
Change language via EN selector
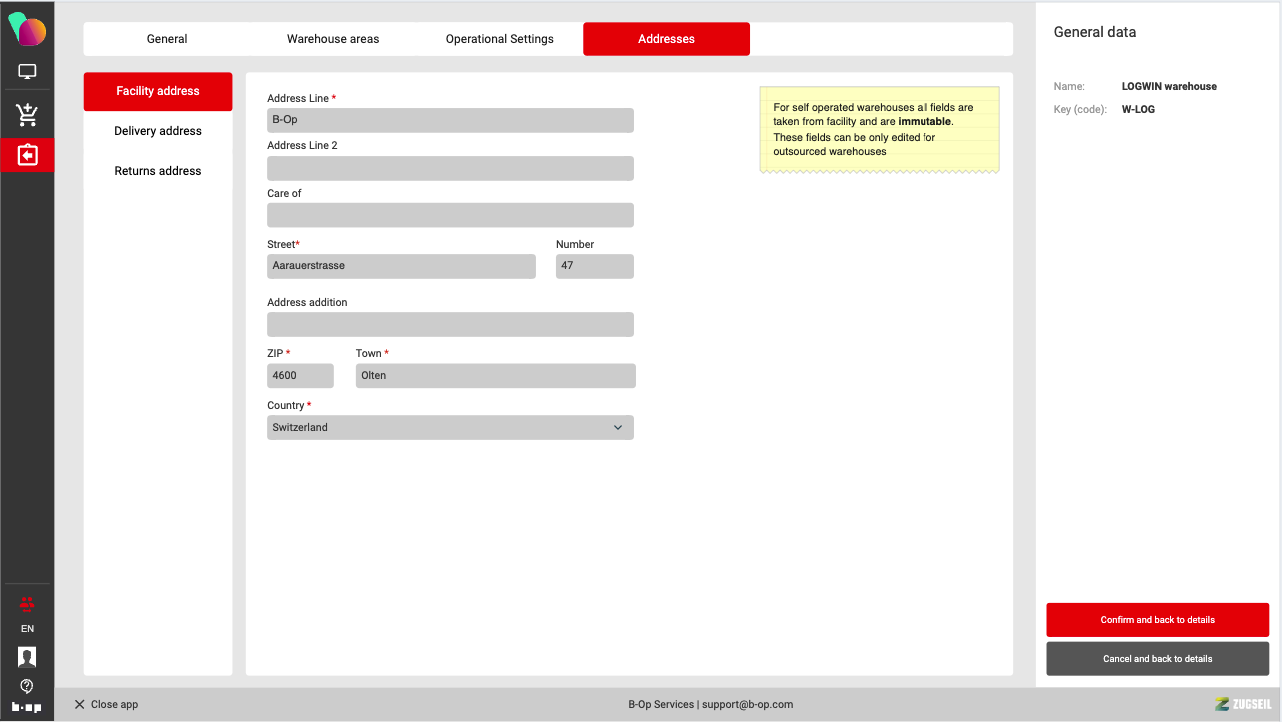(27, 629)
